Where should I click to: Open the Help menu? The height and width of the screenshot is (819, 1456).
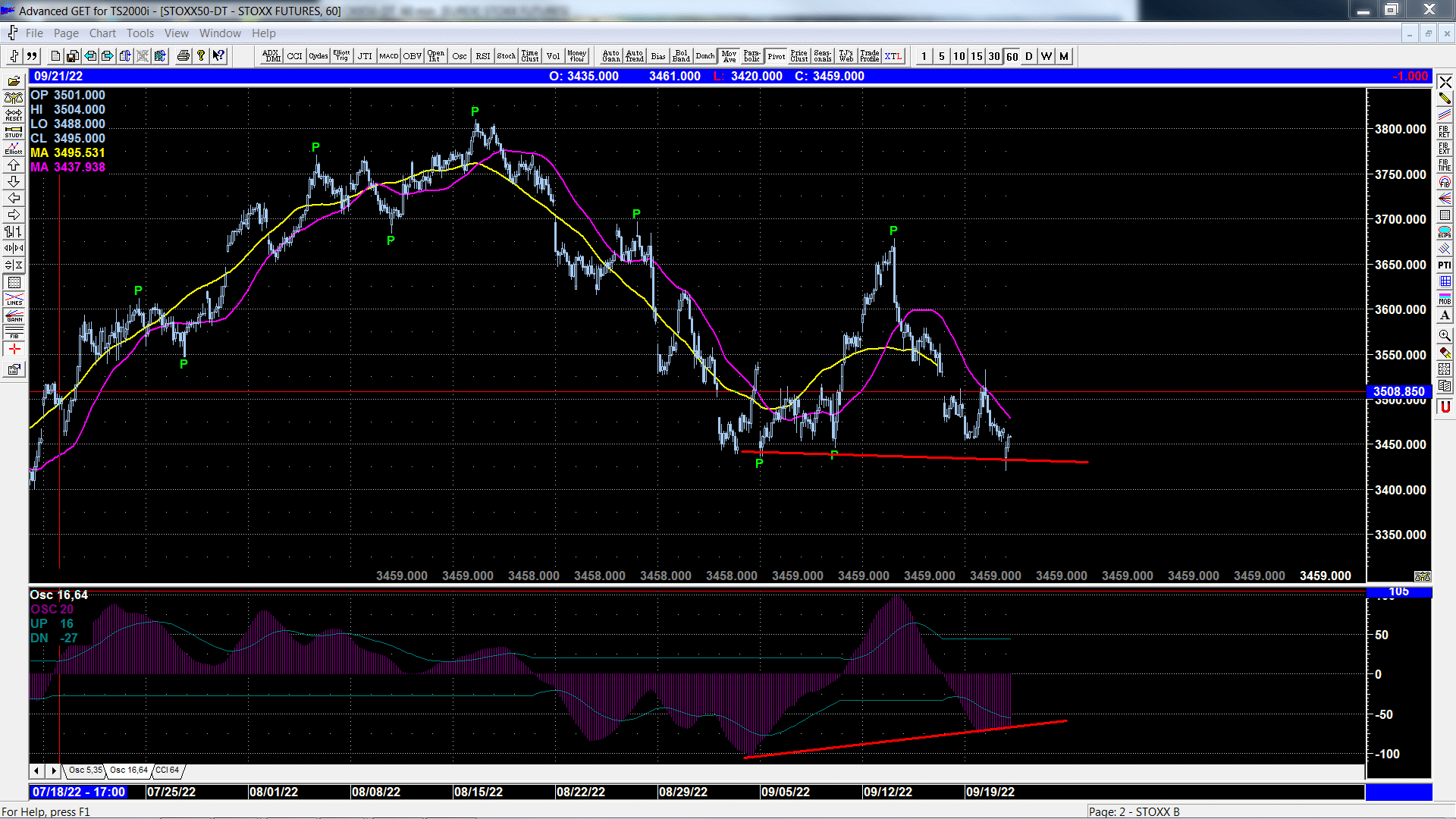264,33
